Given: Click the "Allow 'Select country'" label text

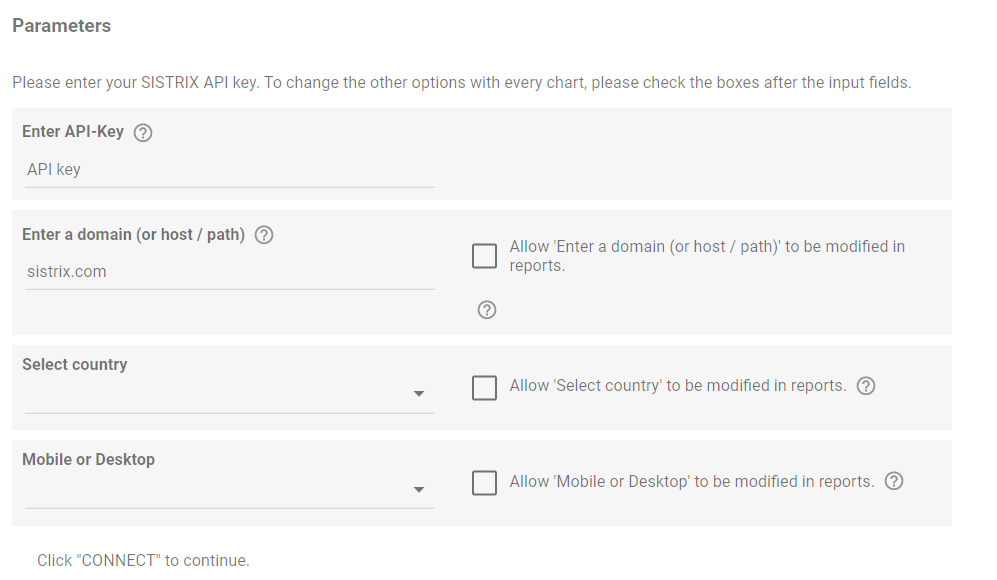Looking at the screenshot, I should [678, 385].
